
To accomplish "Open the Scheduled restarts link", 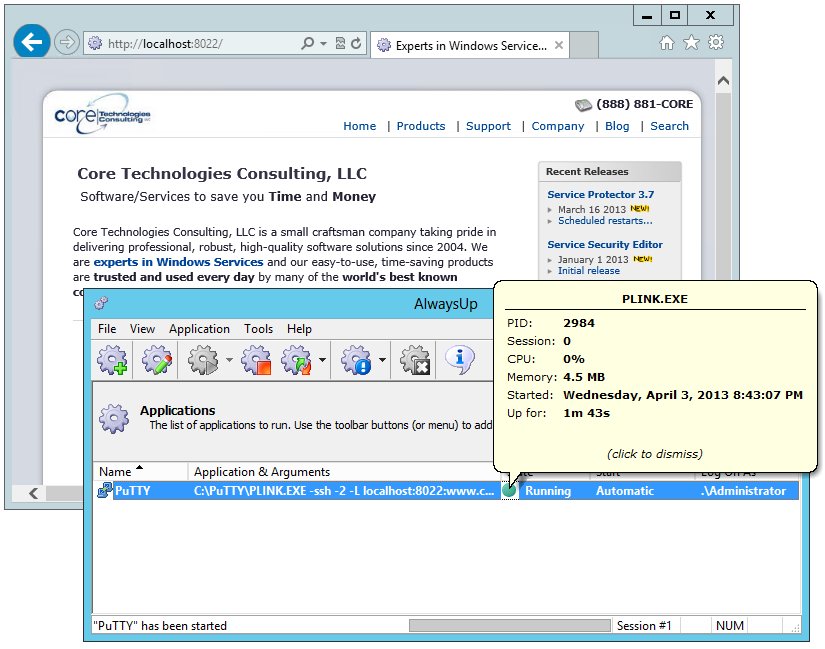I will point(605,221).
